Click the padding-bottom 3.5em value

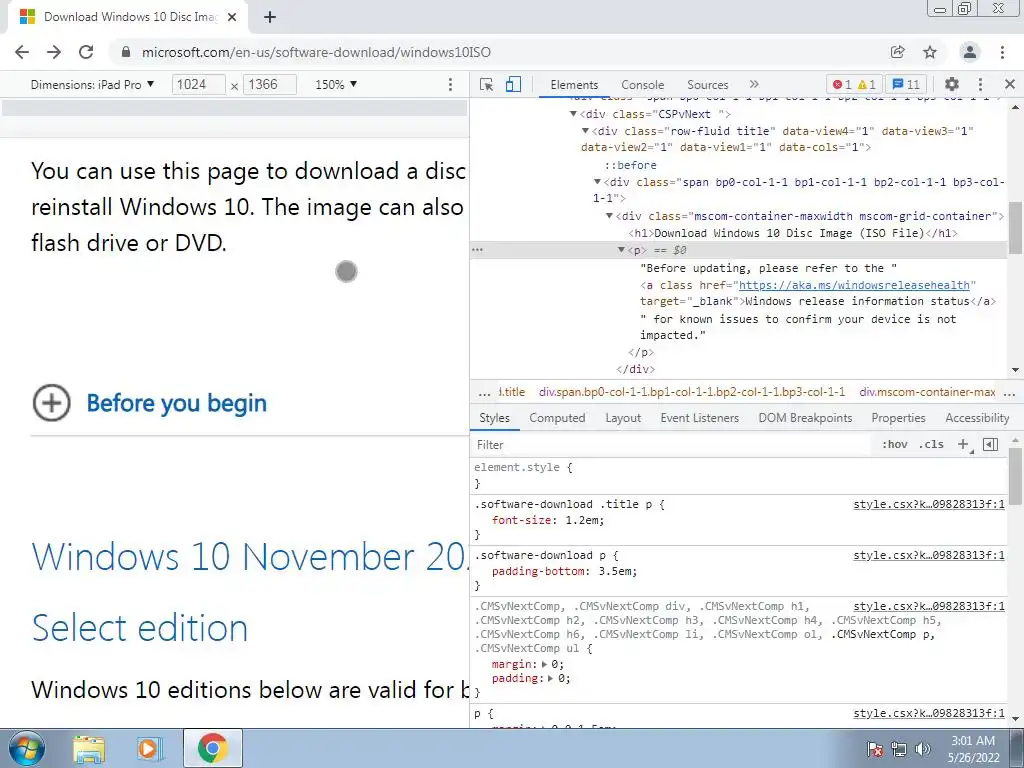point(614,571)
